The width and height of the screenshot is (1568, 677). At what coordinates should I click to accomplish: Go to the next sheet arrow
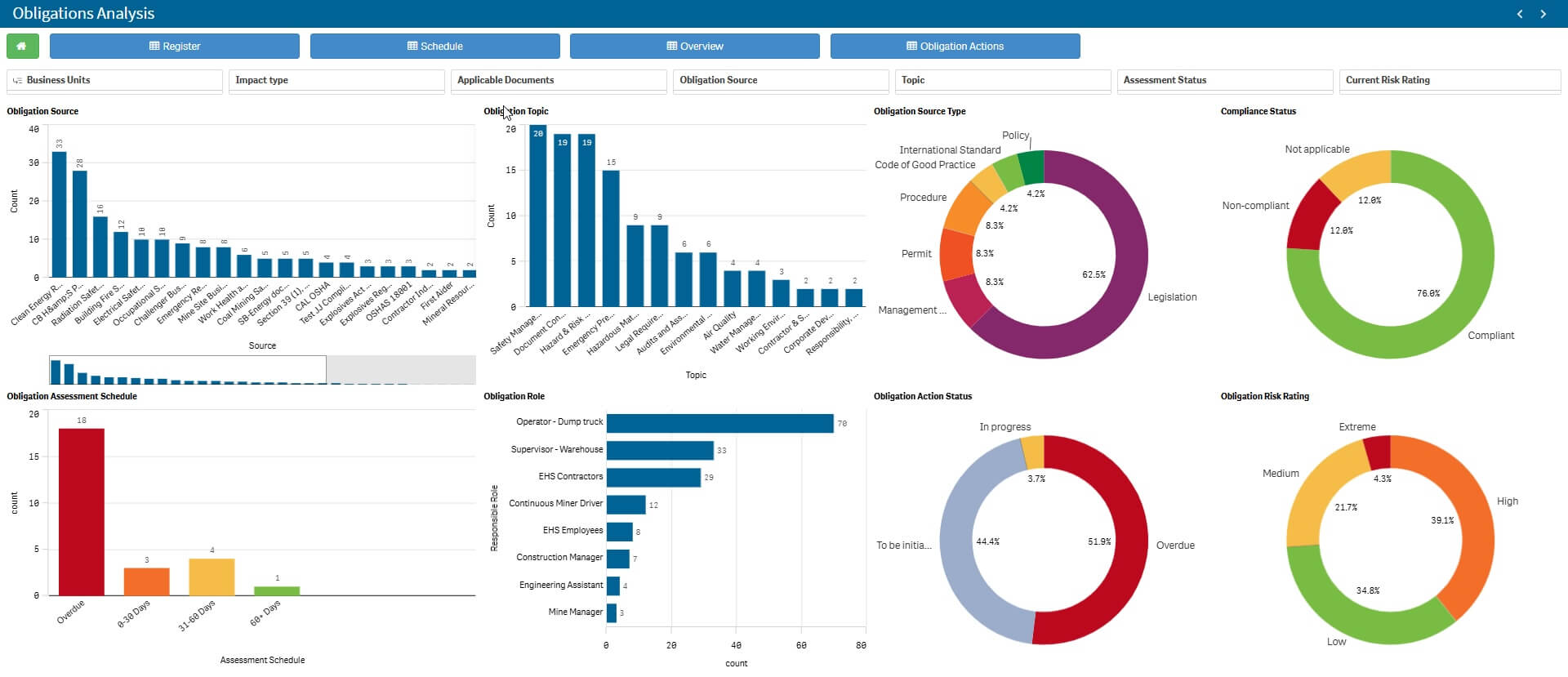coord(1543,14)
